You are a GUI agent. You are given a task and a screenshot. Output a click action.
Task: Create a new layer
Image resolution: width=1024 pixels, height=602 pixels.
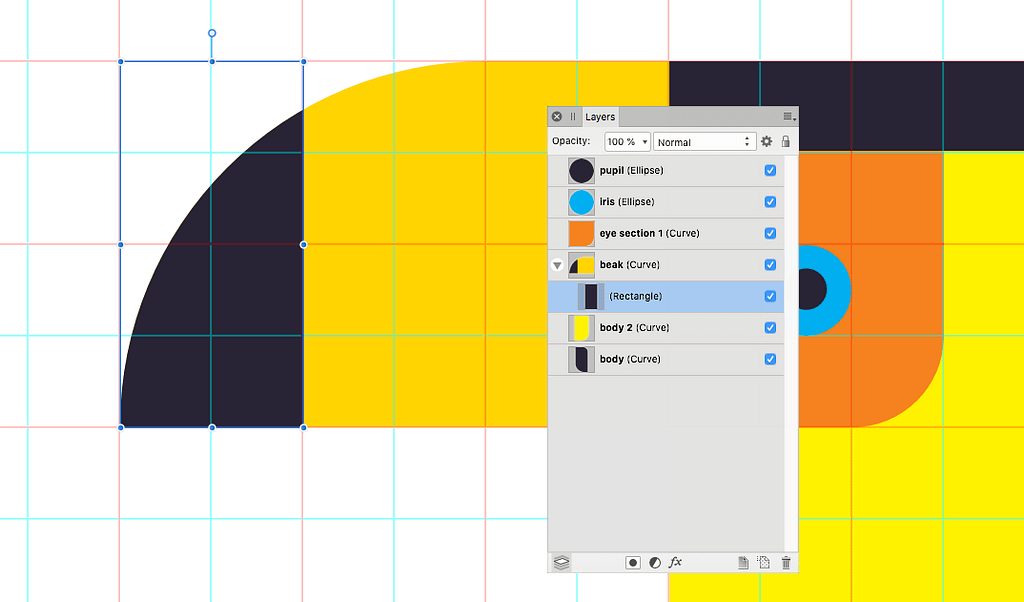pos(743,562)
